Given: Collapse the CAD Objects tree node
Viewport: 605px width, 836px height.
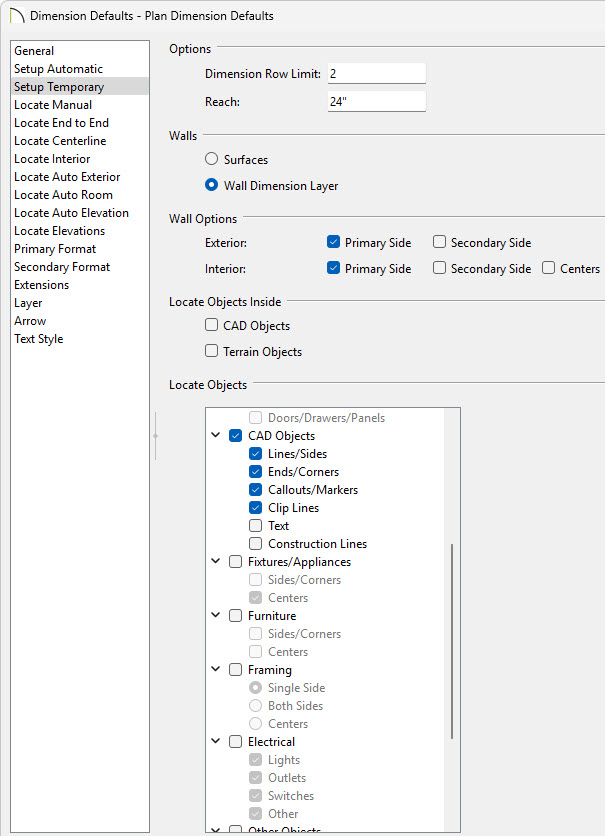Looking at the screenshot, I should coord(216,435).
